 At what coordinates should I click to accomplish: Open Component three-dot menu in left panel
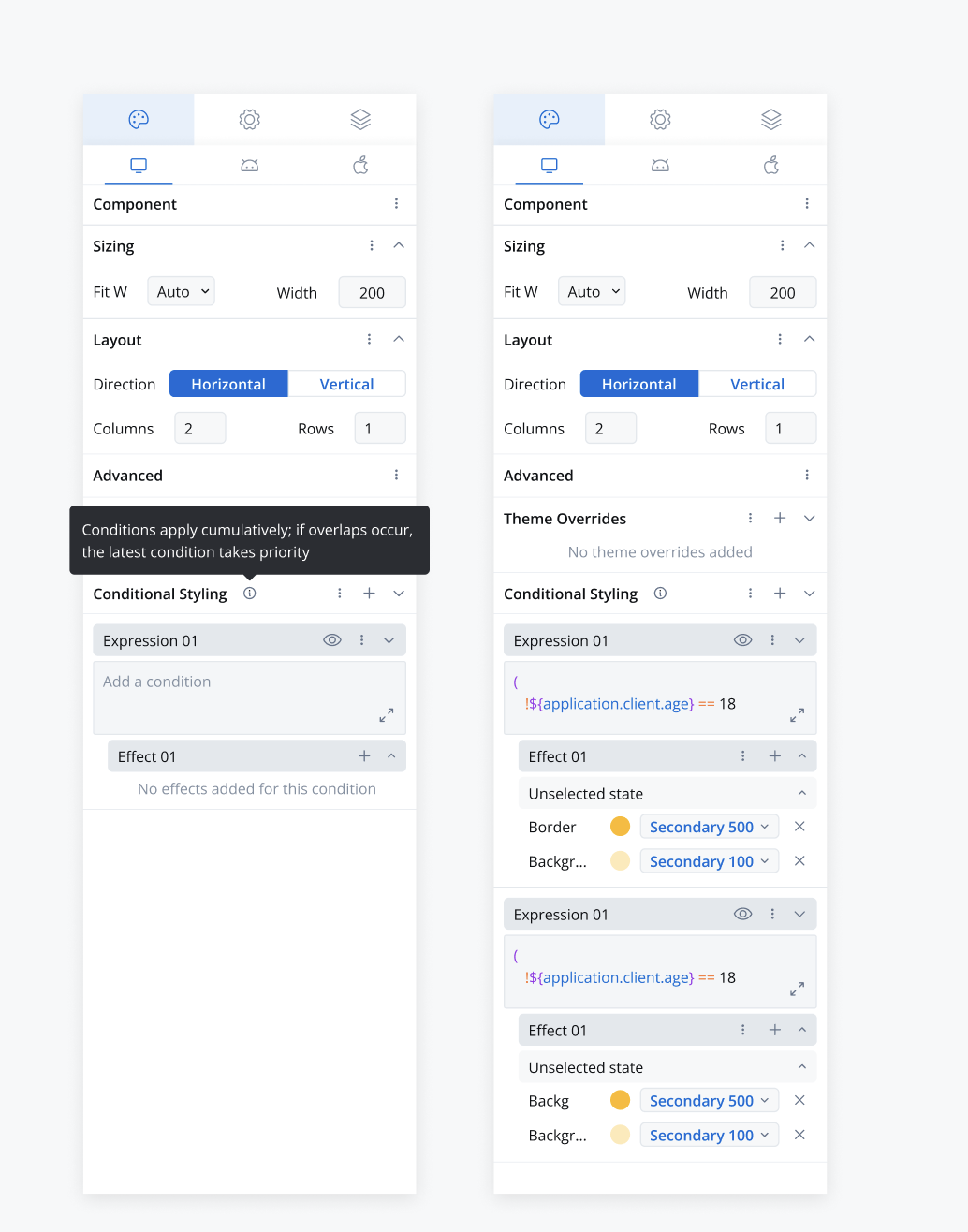396,204
